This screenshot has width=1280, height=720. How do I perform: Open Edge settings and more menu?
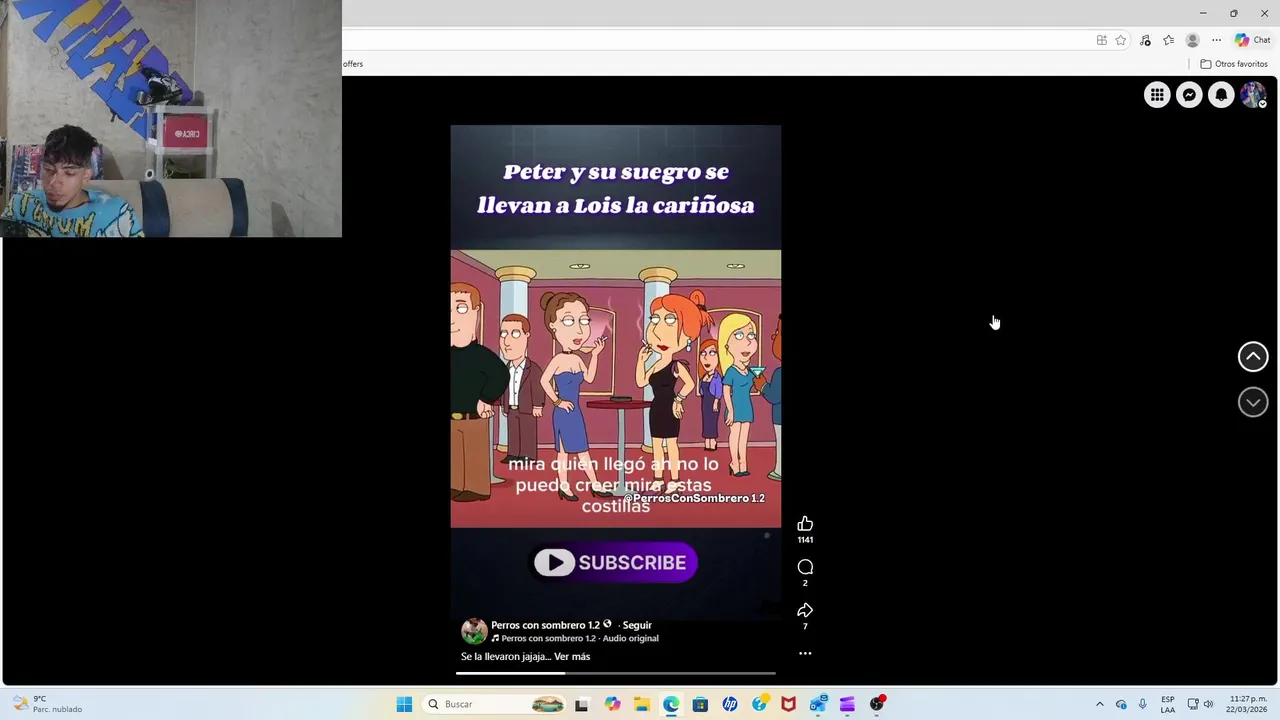point(1216,40)
